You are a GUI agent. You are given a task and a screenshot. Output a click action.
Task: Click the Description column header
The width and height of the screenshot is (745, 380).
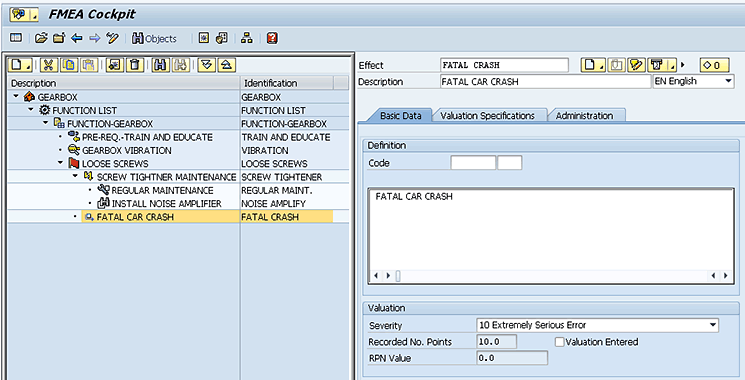124,83
